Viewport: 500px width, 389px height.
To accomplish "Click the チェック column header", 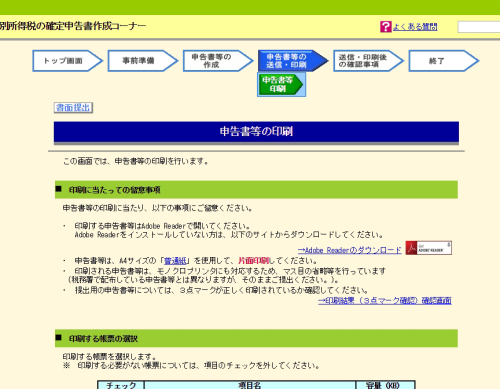I will [x=121, y=385].
